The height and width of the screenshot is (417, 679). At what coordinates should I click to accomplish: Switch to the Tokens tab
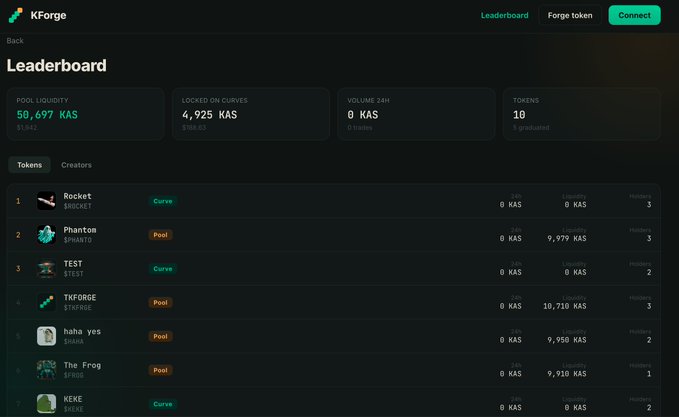[x=29, y=165]
